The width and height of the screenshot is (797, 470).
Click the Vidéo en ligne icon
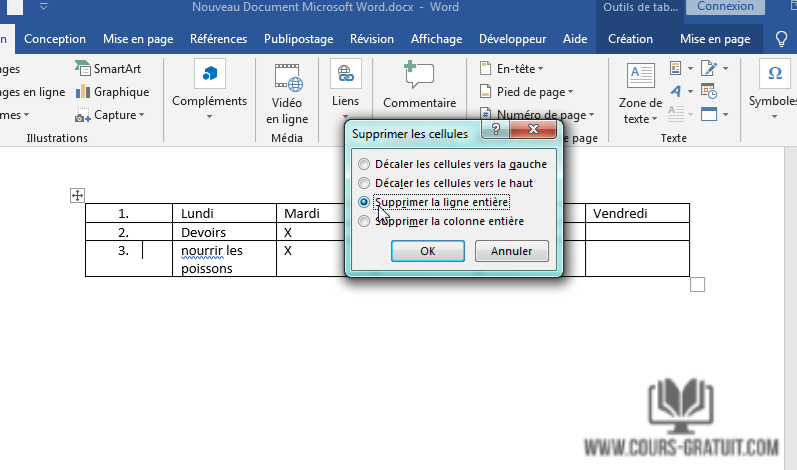(x=287, y=76)
